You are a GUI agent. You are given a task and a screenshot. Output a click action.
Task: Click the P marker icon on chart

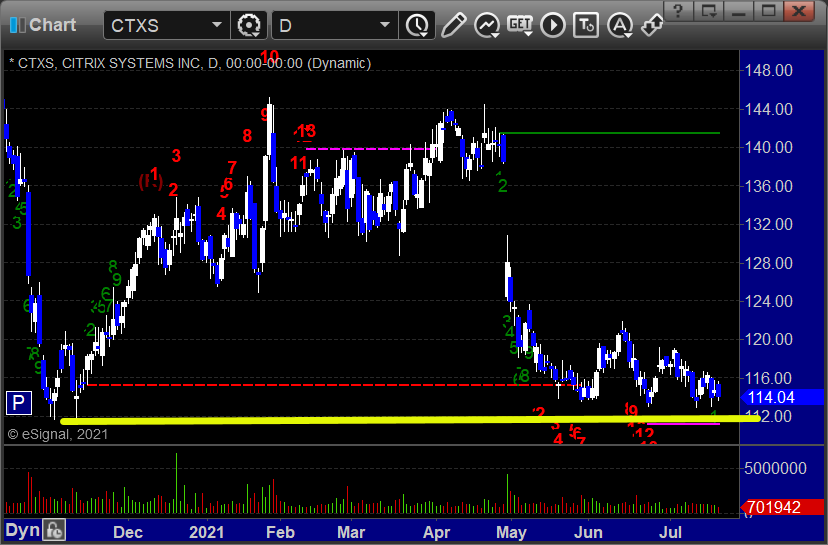coord(18,403)
